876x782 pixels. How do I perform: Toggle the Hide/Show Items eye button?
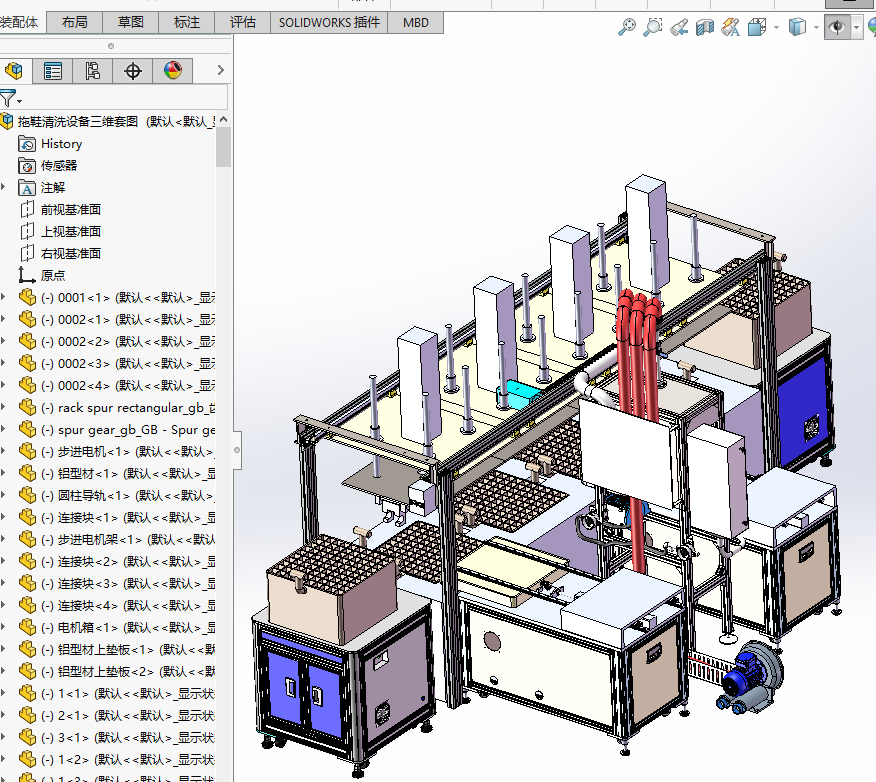(x=836, y=28)
